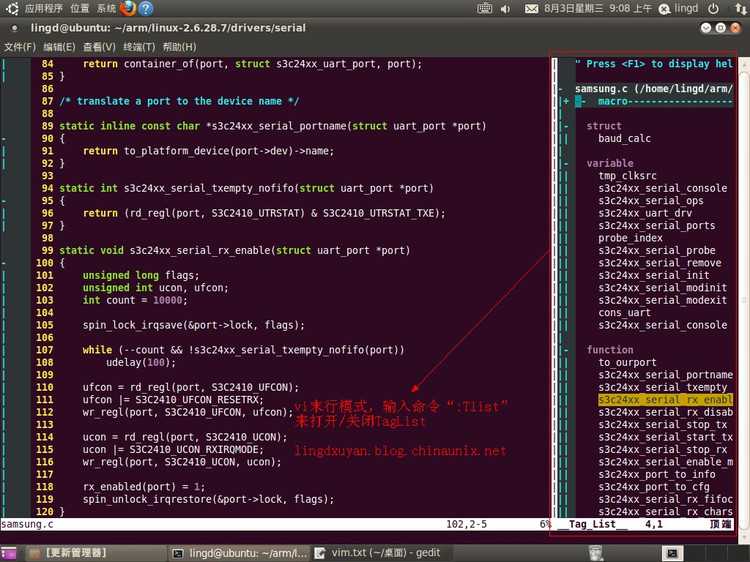Collapse the function group in Tag List
This screenshot has height=562, width=750.
coord(566,350)
